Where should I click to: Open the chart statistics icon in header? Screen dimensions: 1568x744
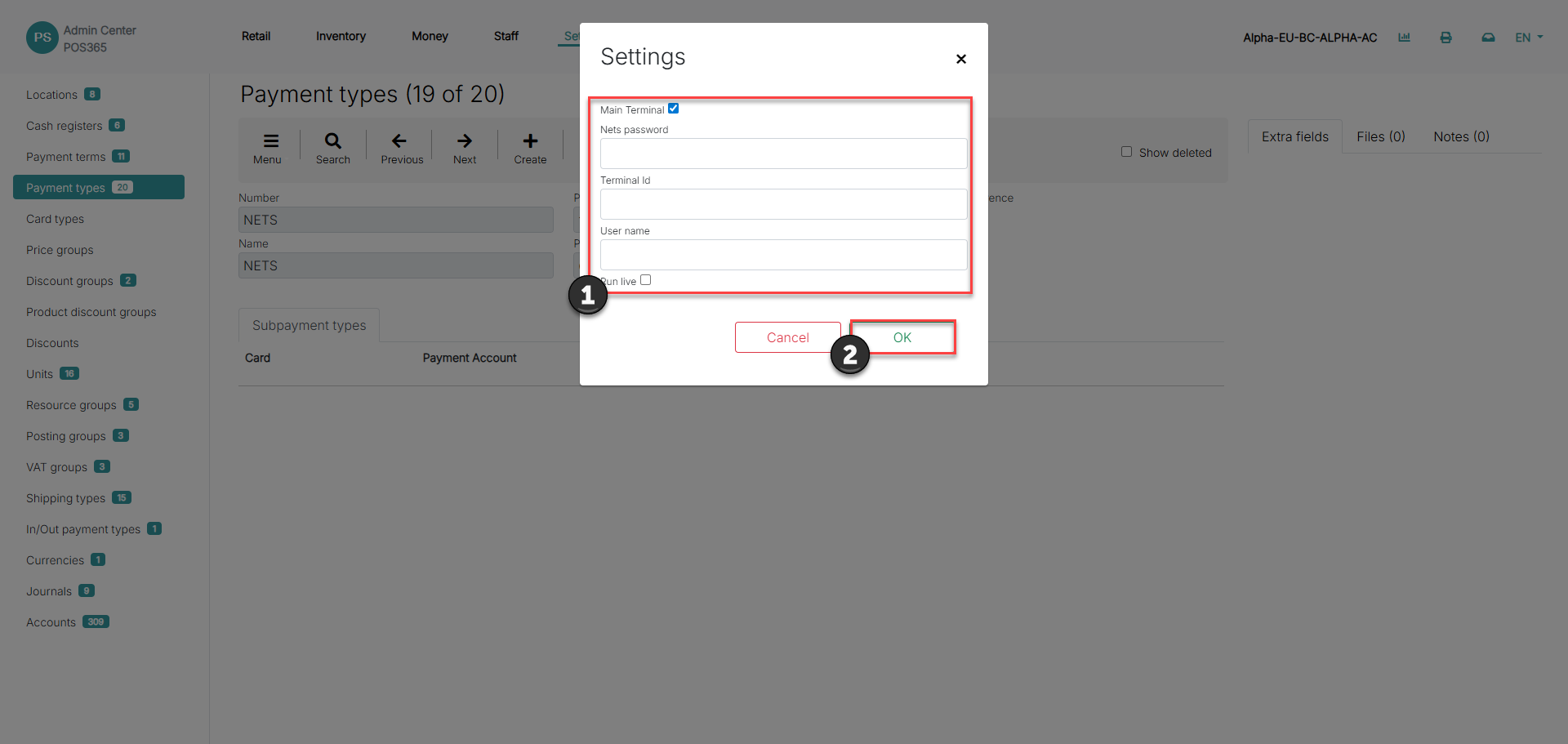(x=1404, y=38)
